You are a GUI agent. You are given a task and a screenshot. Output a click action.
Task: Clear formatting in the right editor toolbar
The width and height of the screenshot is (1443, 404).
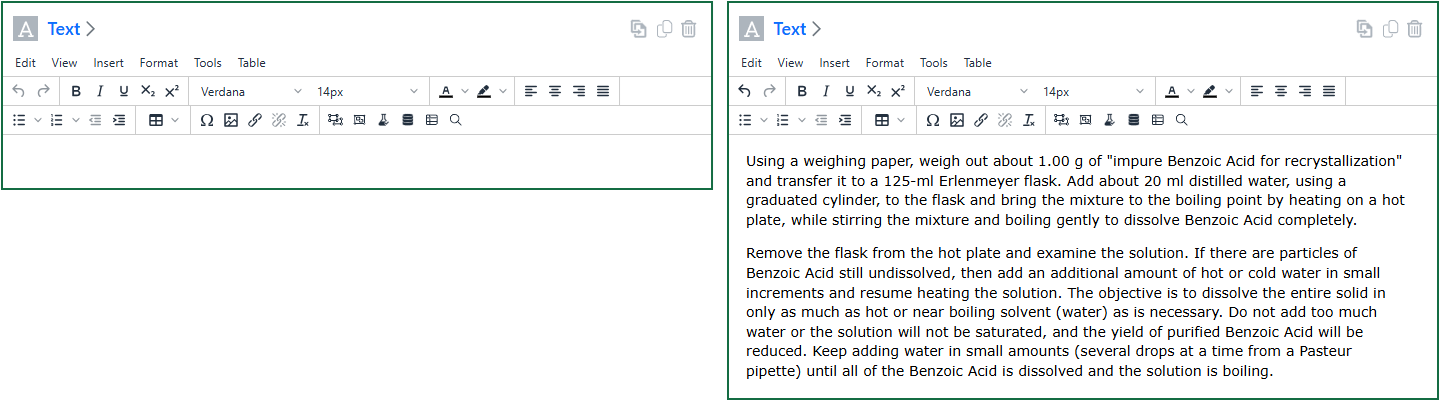point(1029,120)
